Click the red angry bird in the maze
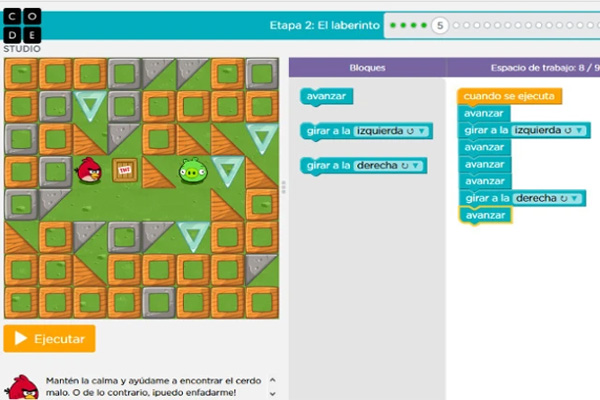Screen dimensions: 600x400 (89, 170)
